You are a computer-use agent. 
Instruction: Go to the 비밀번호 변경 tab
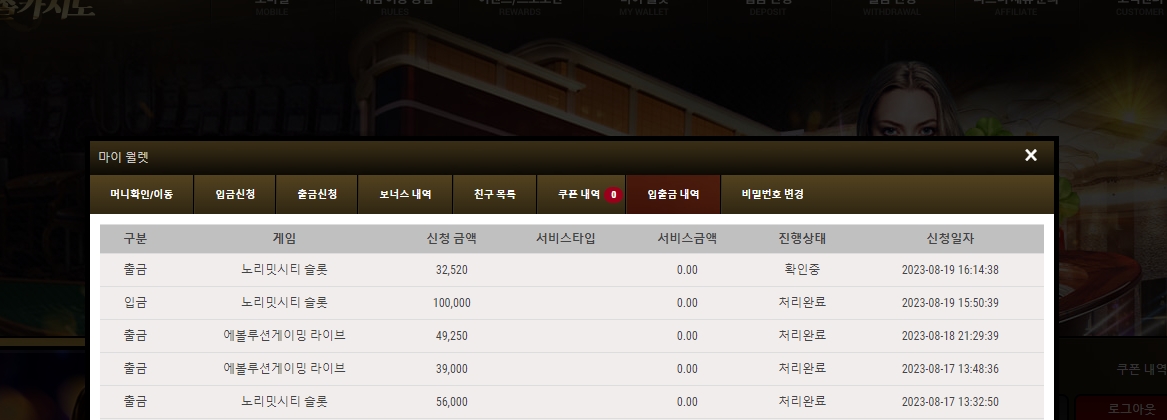click(773, 194)
